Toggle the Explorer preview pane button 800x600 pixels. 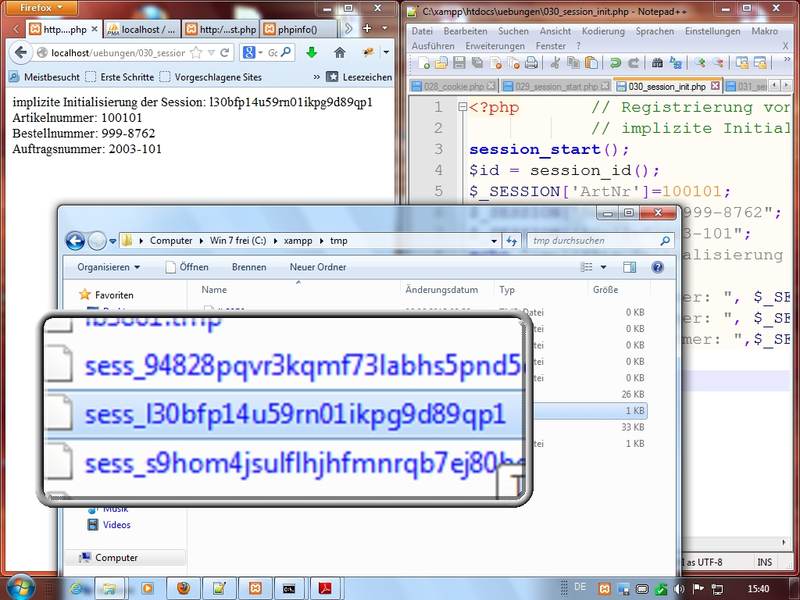tap(629, 267)
